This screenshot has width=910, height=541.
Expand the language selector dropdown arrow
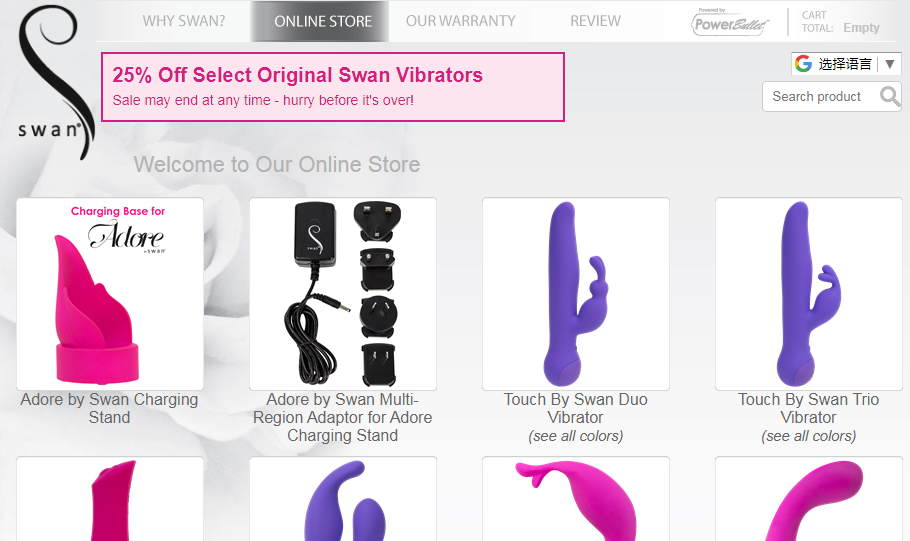click(x=890, y=64)
